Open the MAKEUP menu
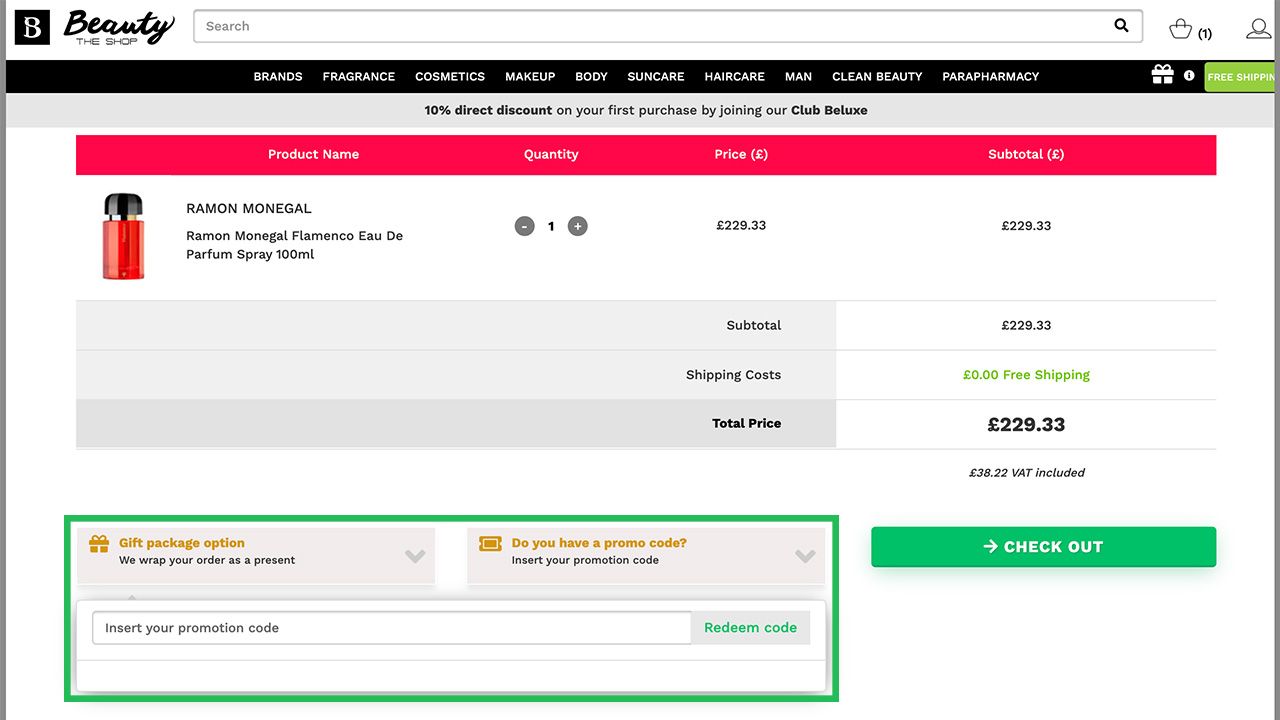Viewport: 1280px width, 720px height. pyautogui.click(x=530, y=76)
